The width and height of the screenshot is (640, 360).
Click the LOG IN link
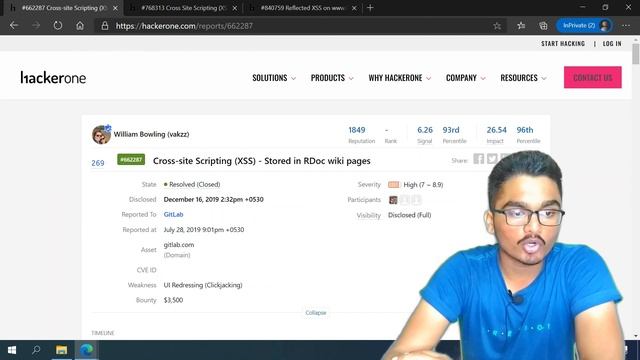(x=612, y=43)
